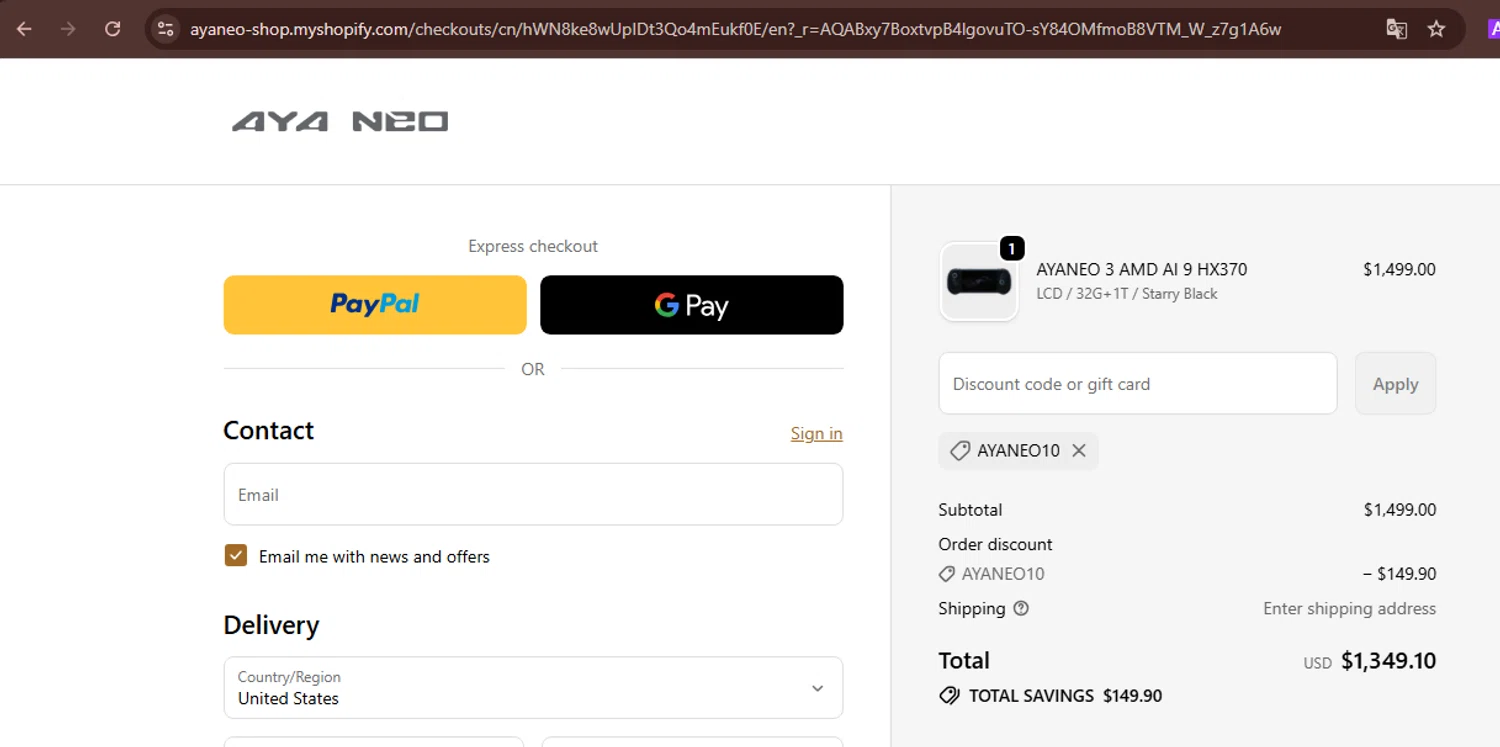Screen dimensions: 1500x747
Task: Click the Apply discount button
Action: pyautogui.click(x=1396, y=383)
